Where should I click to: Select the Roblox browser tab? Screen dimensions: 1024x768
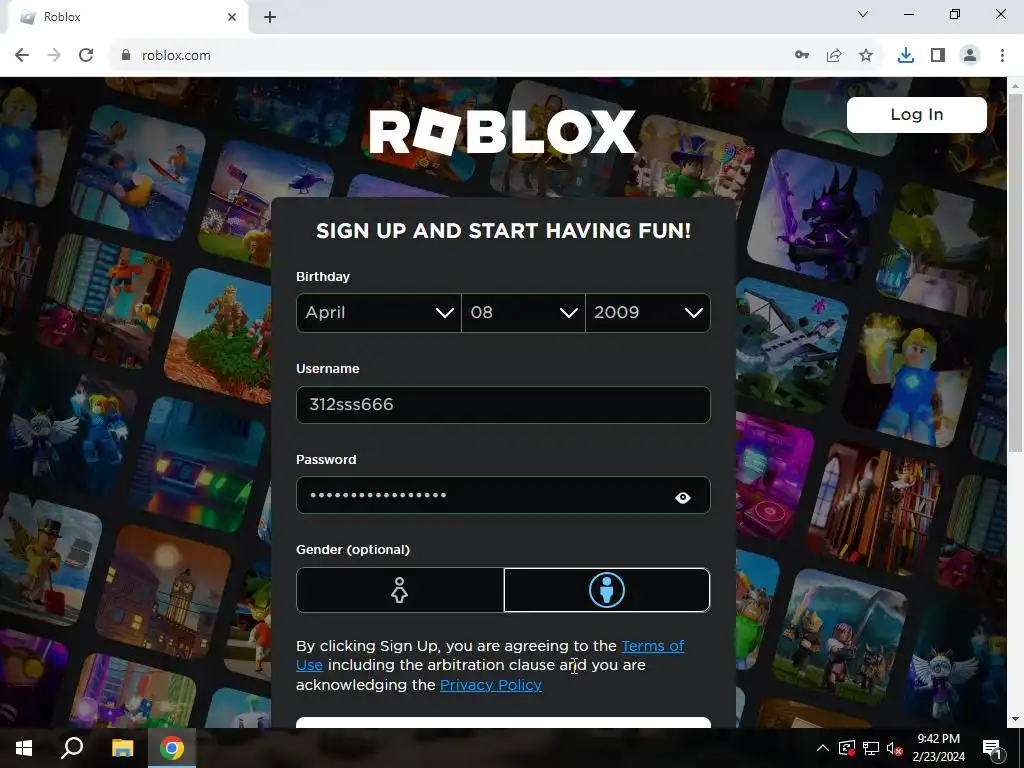tap(127, 17)
